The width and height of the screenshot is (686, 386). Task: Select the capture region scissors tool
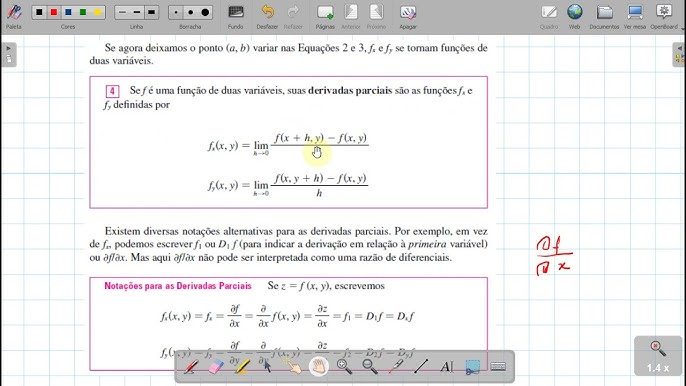click(472, 366)
